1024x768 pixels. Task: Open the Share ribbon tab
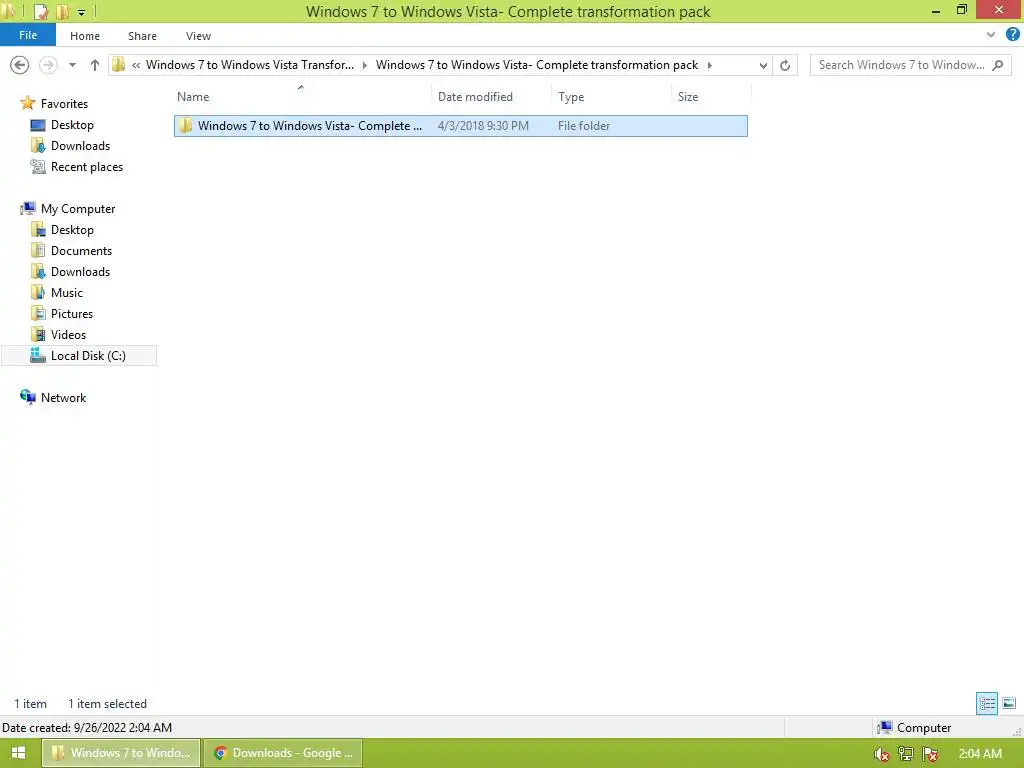[x=142, y=36]
